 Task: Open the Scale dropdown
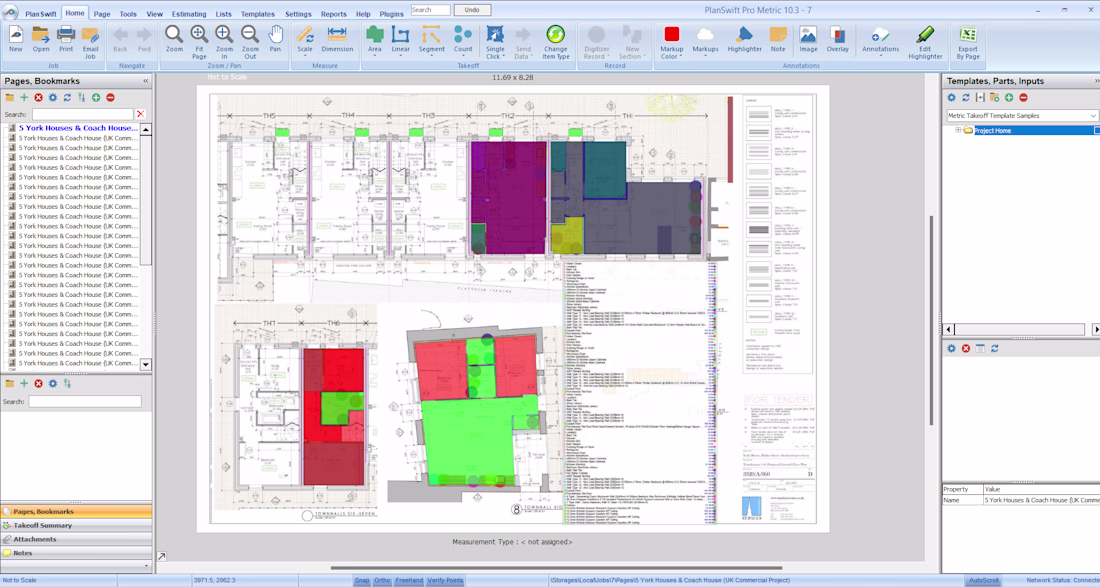coord(304,57)
